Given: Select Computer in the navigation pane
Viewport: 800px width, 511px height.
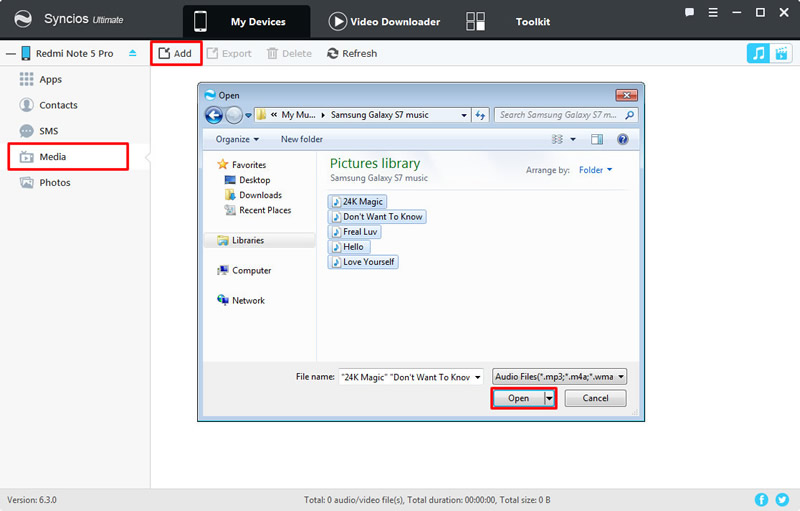Looking at the screenshot, I should coord(244,270).
